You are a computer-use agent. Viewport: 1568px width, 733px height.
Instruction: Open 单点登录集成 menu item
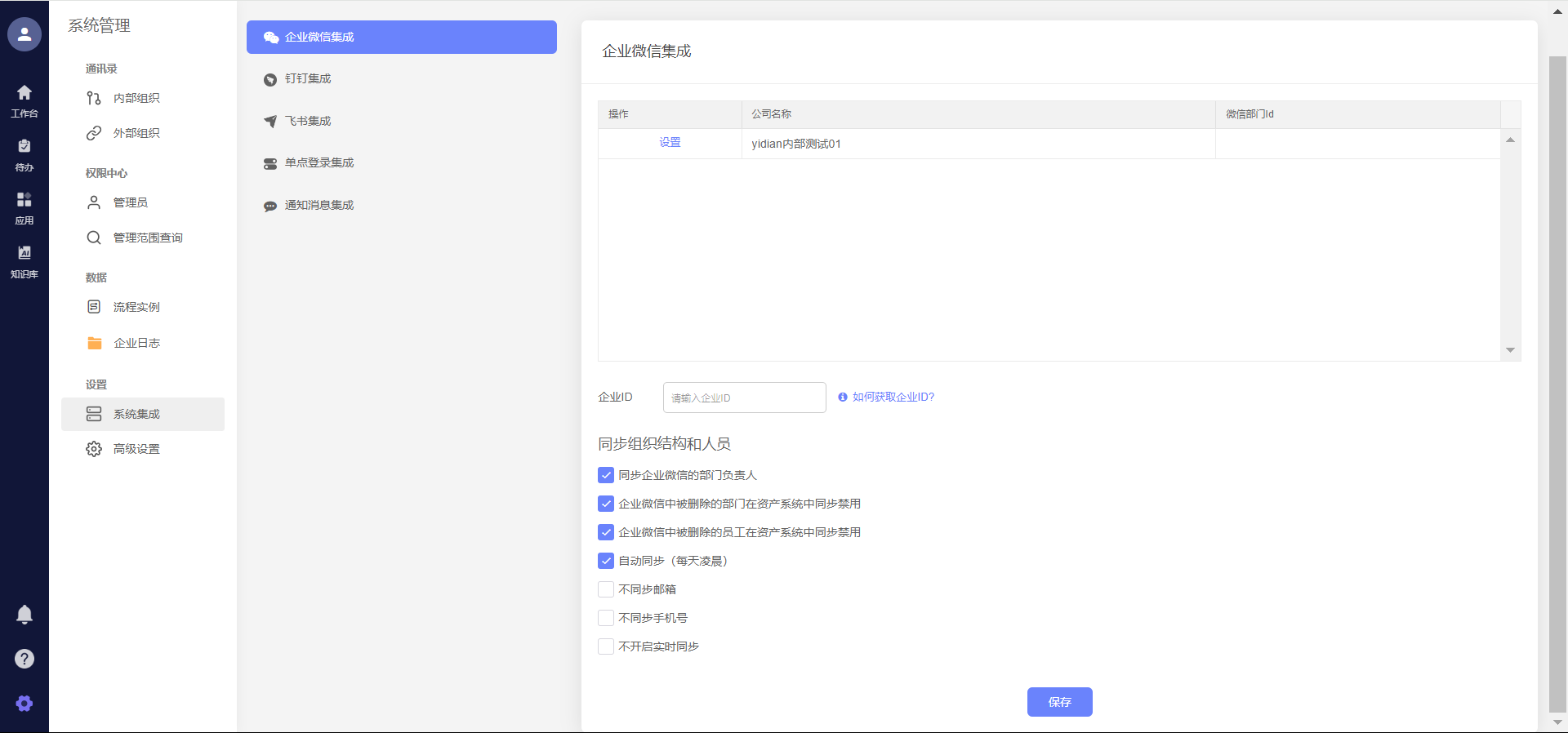(318, 163)
